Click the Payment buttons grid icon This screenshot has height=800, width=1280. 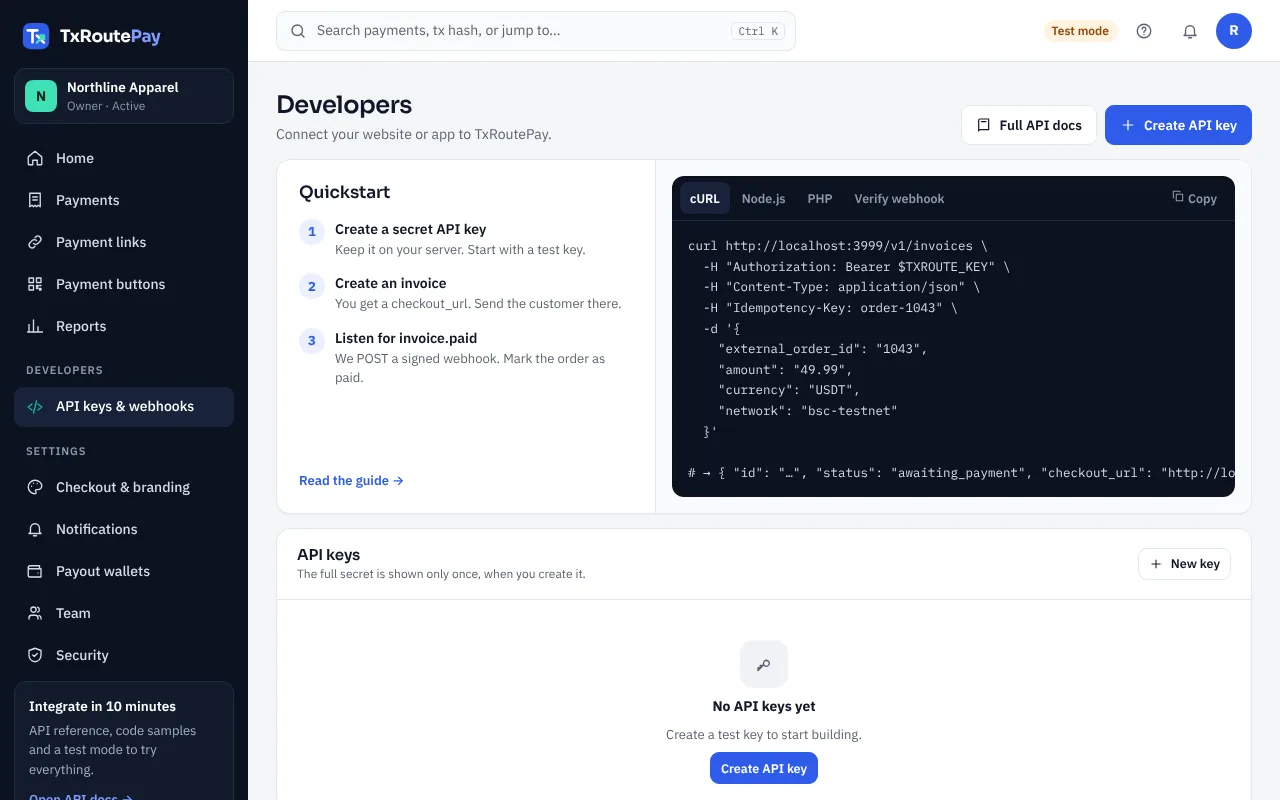[35, 284]
